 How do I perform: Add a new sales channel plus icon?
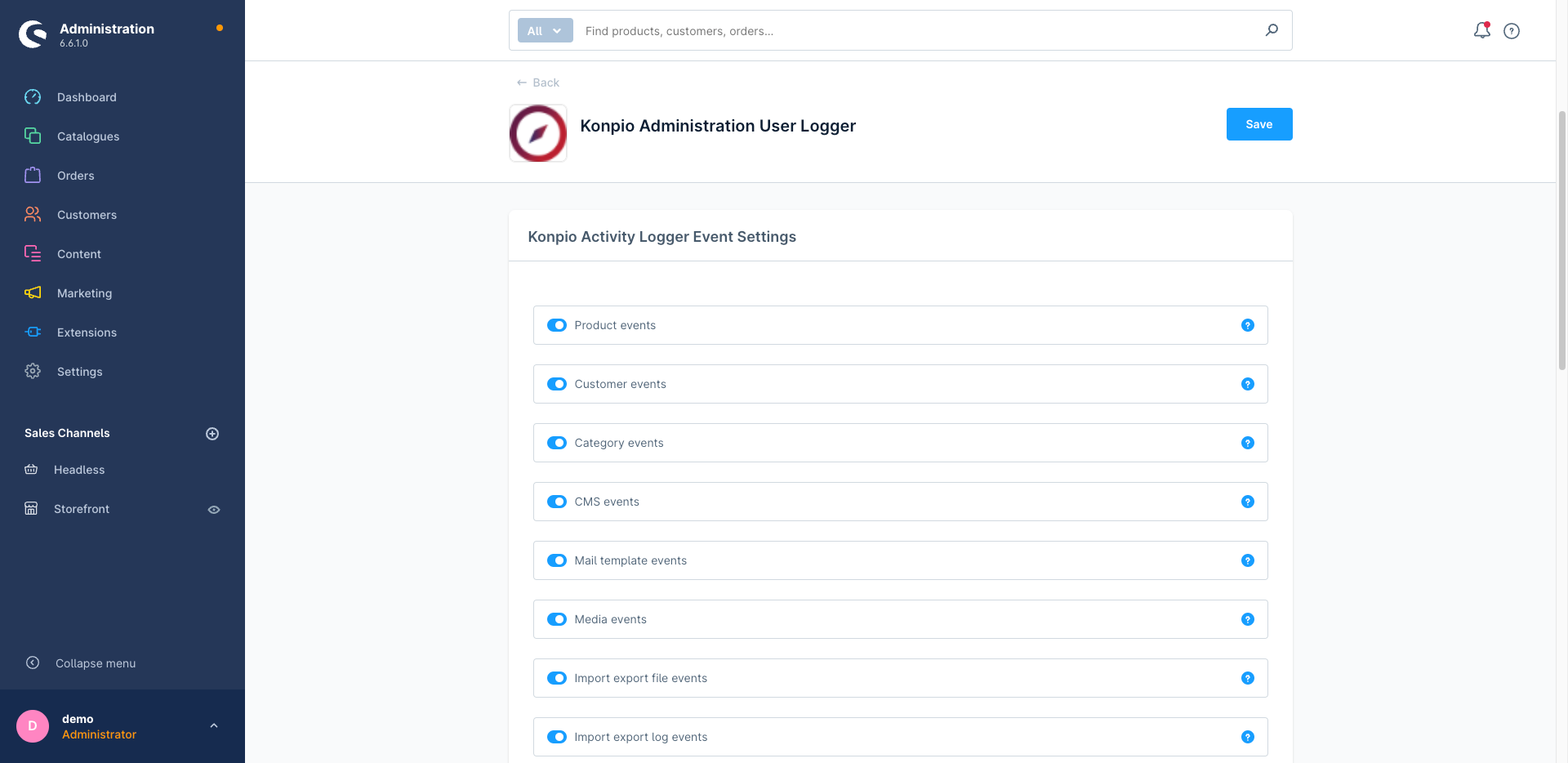pos(212,434)
